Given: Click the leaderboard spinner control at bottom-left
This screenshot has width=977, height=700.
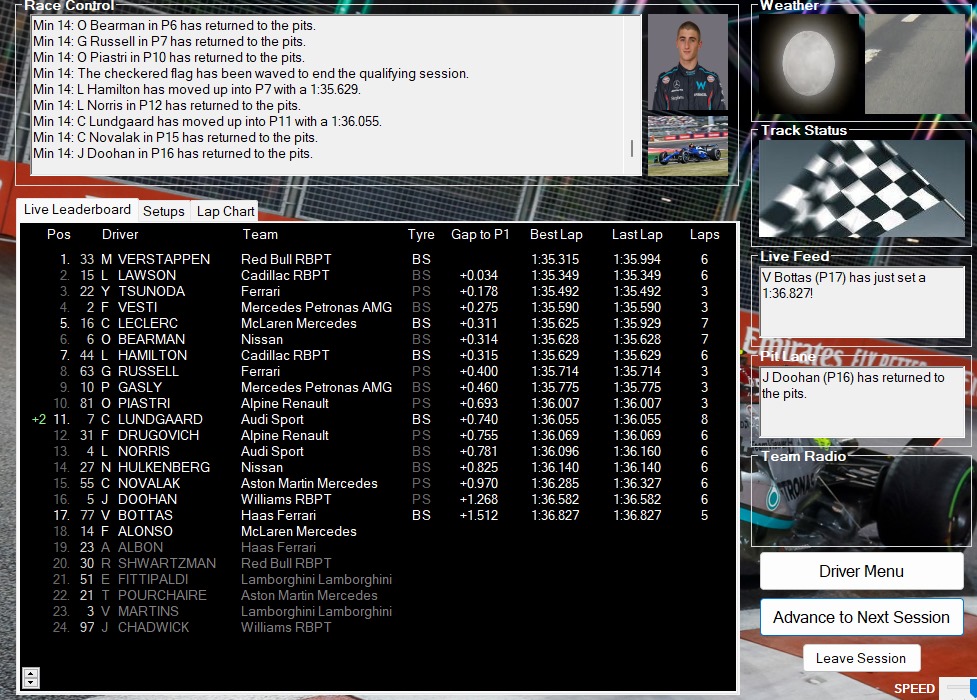Looking at the screenshot, I should (31, 678).
